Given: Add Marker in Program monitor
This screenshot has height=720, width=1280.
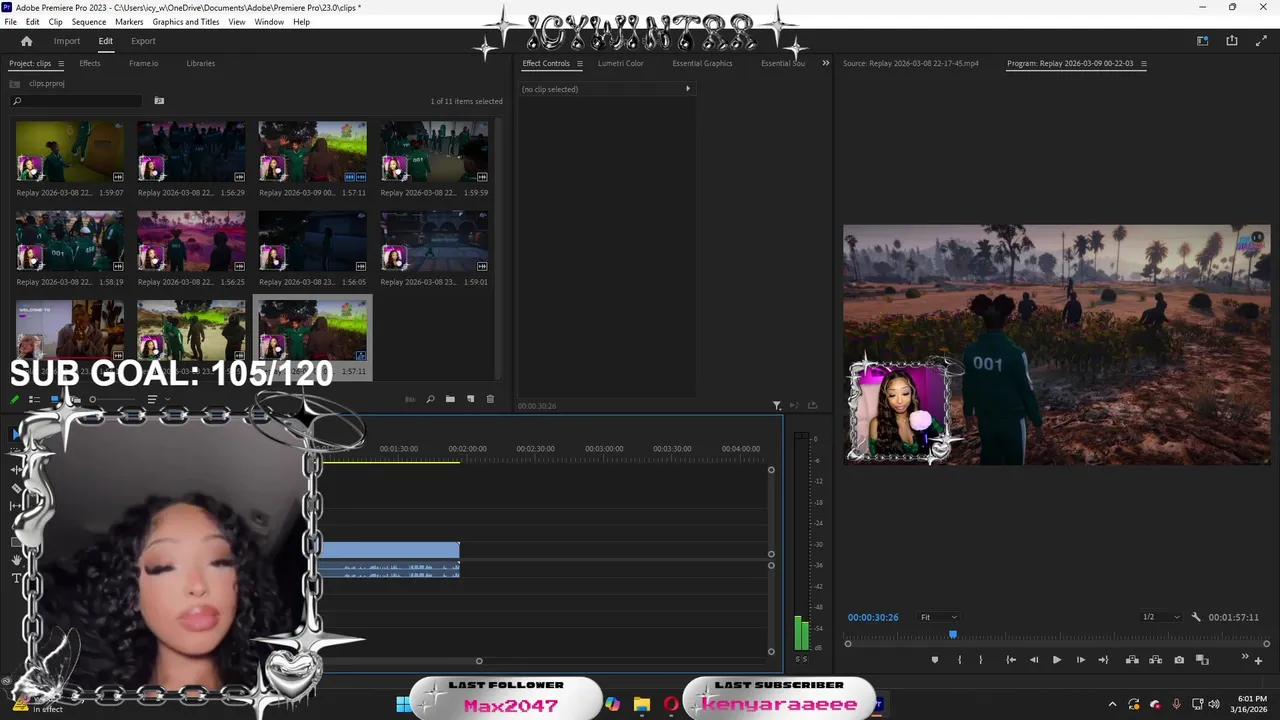Looking at the screenshot, I should point(935,660).
